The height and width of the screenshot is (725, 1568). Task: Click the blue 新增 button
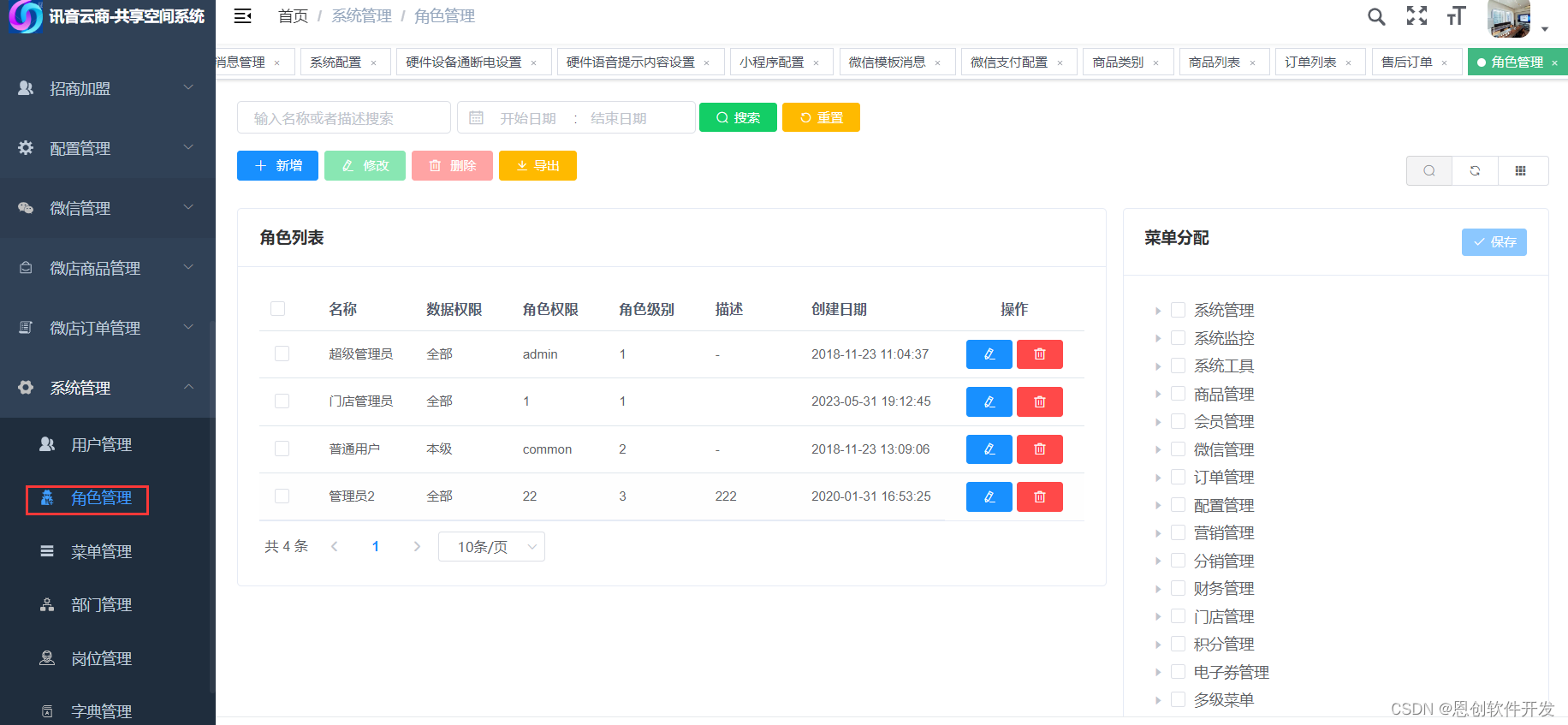pyautogui.click(x=277, y=165)
